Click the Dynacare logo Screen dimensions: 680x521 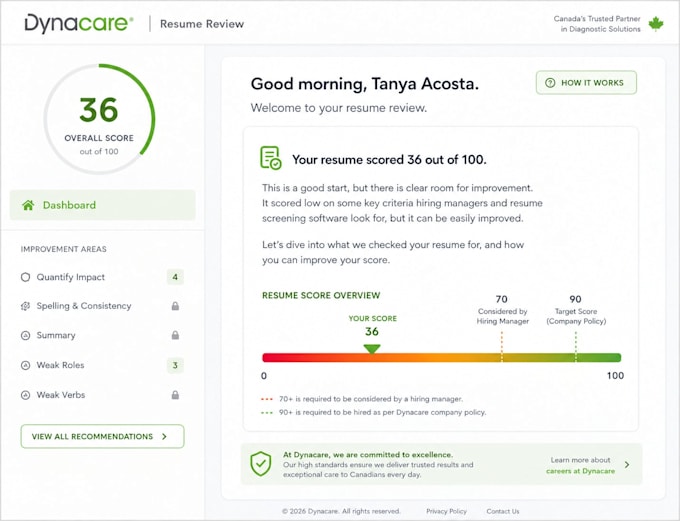pos(79,23)
